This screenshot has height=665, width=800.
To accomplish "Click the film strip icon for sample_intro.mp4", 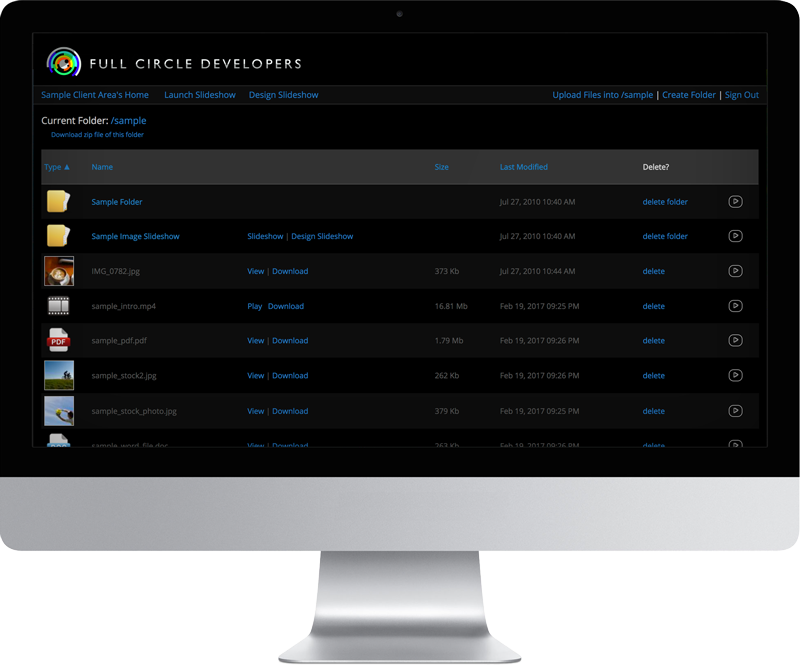I will [58, 306].
